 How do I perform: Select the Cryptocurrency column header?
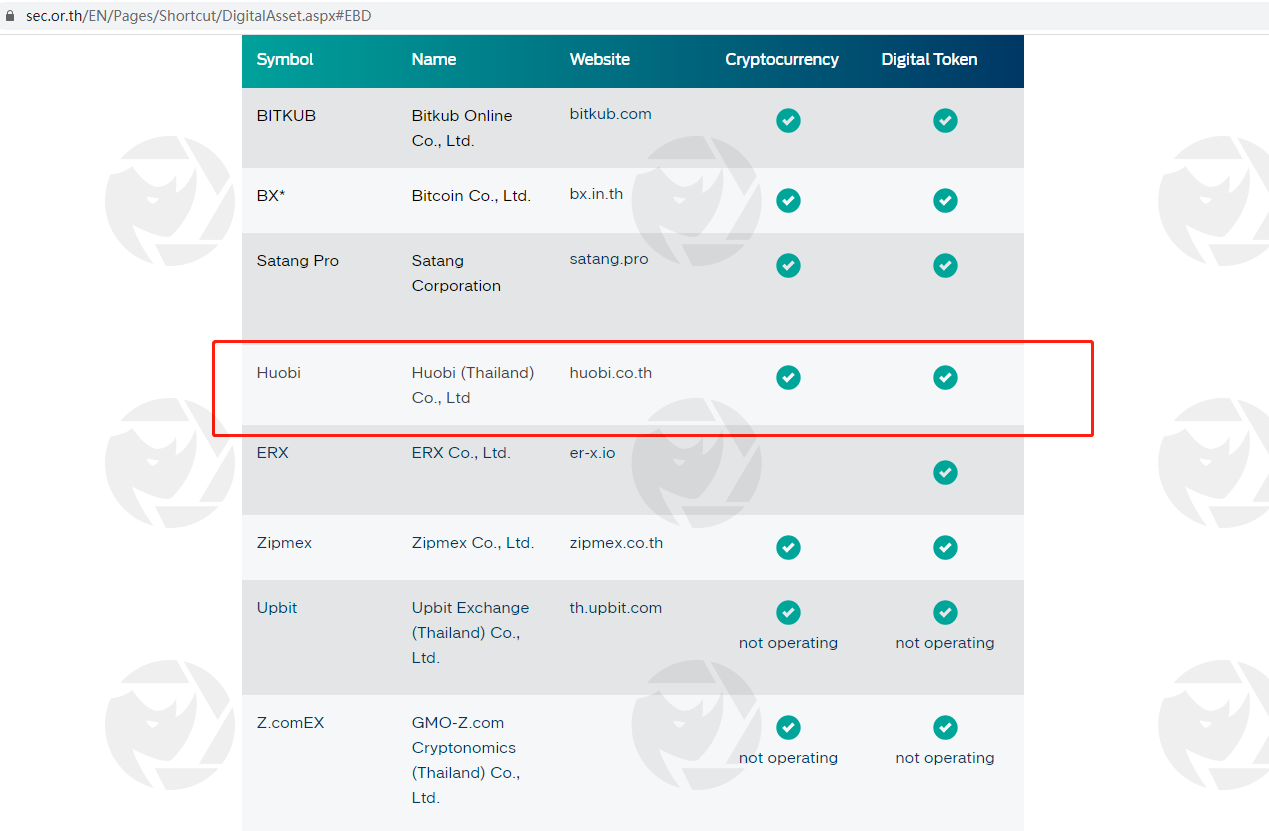[x=782, y=60]
